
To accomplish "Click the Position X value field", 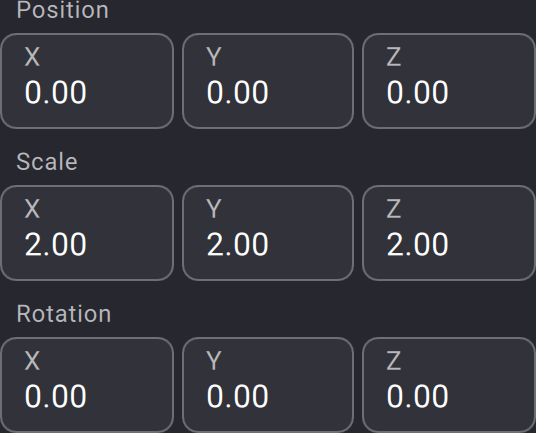I will pyautogui.click(x=87, y=81).
